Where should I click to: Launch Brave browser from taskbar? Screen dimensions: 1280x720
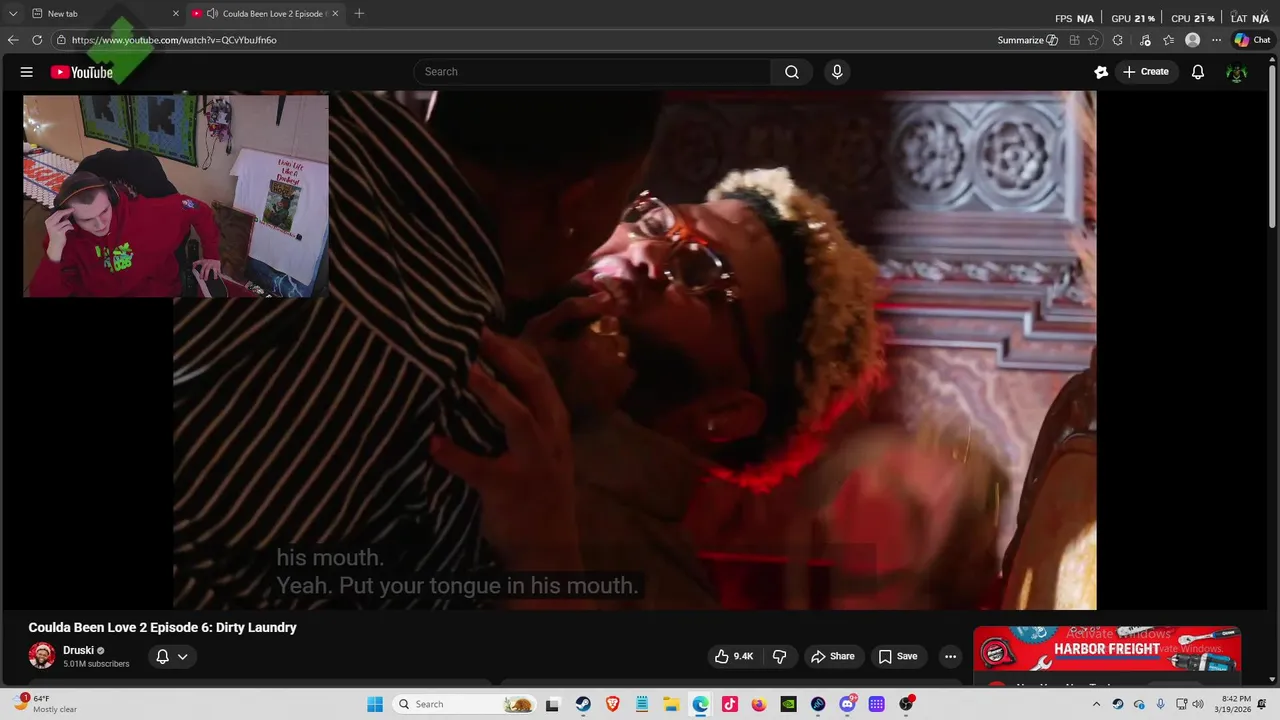click(x=612, y=704)
